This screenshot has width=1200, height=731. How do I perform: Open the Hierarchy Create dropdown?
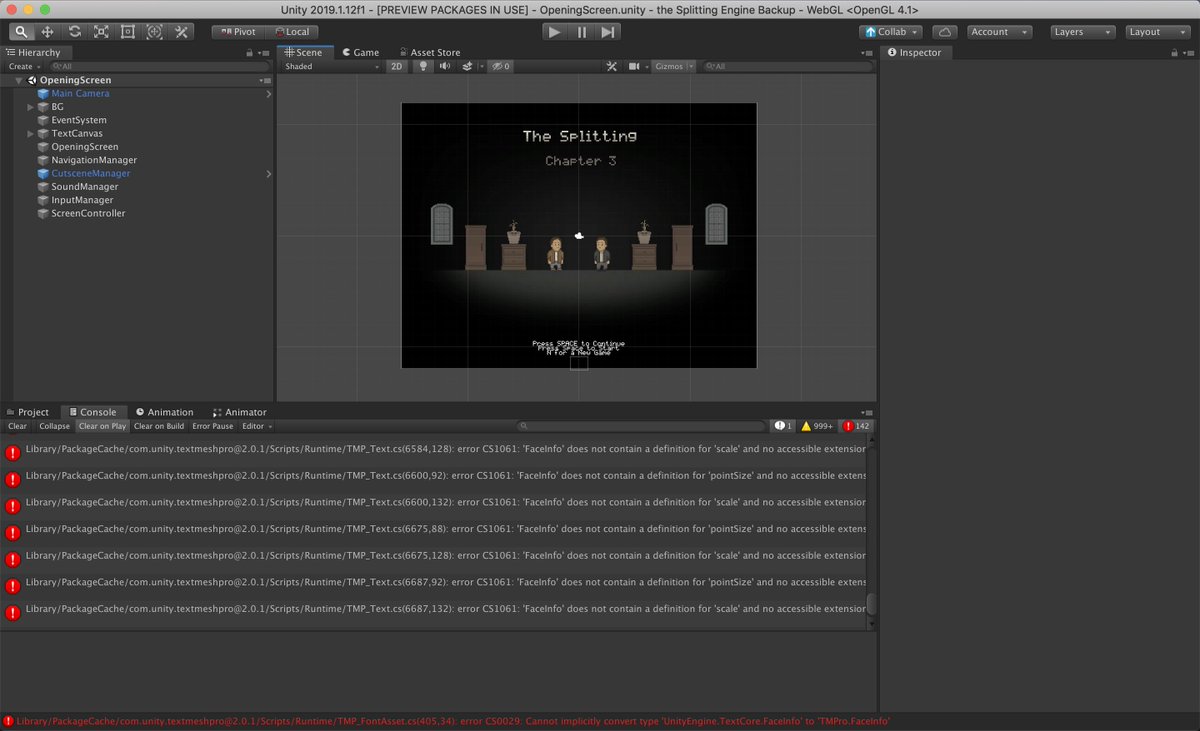tap(24, 66)
